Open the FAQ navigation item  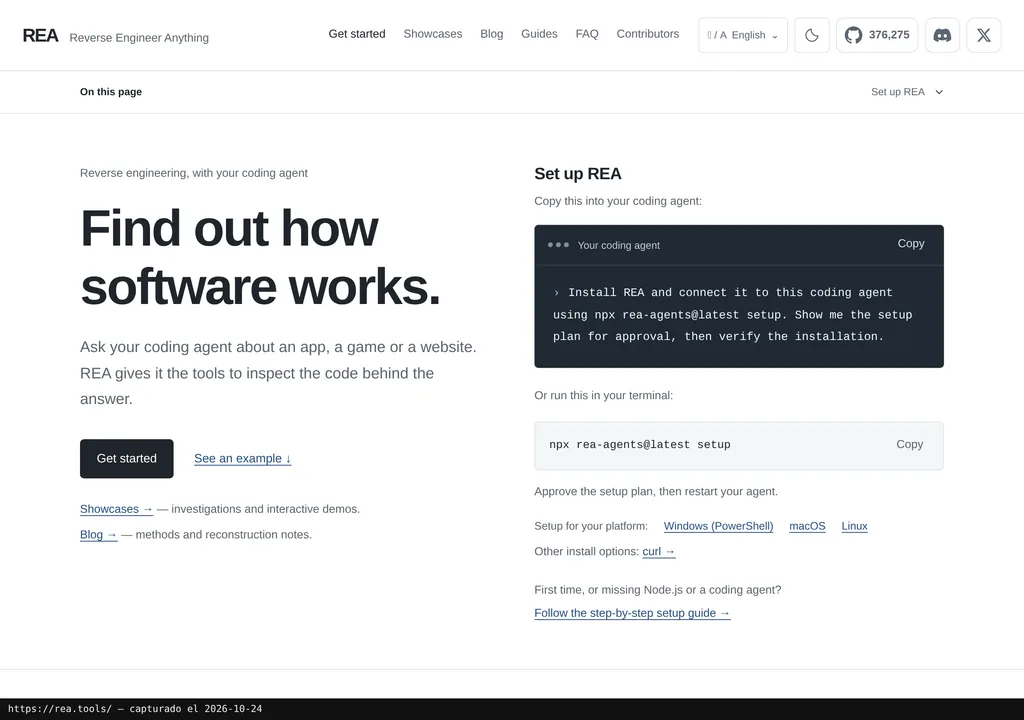point(587,34)
